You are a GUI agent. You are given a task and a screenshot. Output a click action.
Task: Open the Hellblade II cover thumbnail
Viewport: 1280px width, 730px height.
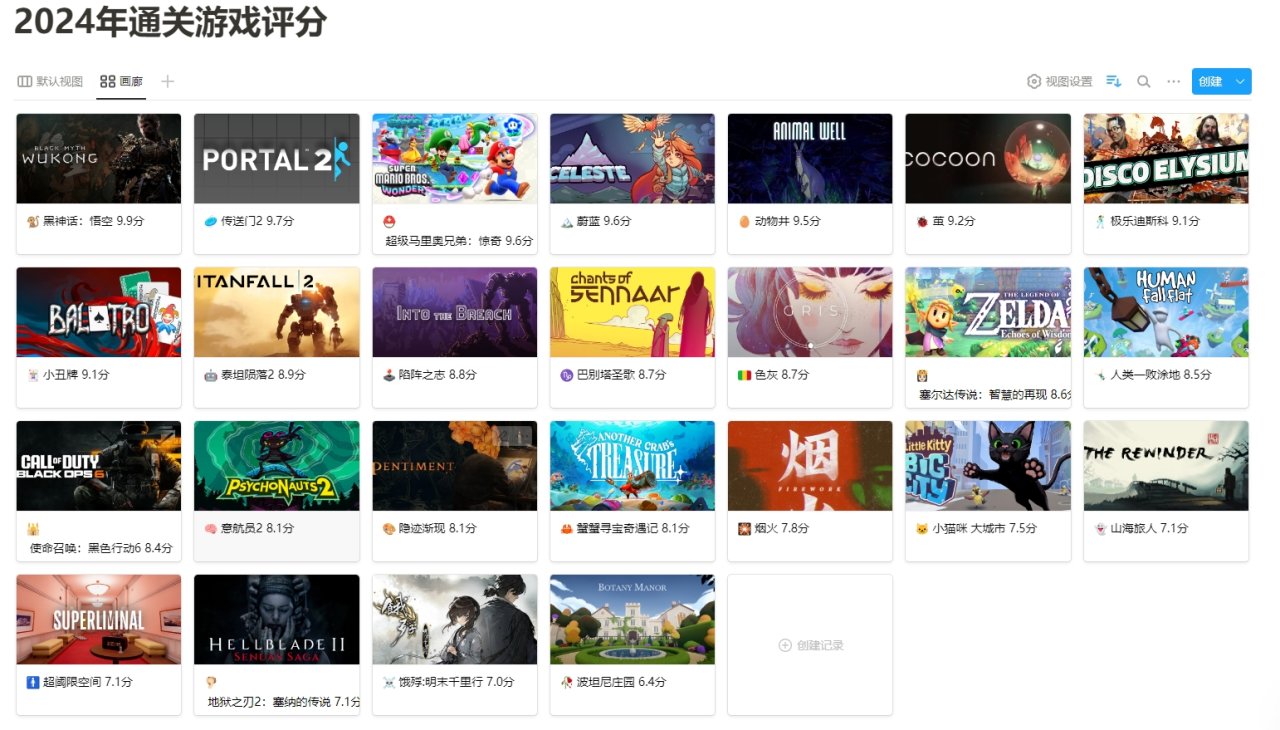(277, 619)
